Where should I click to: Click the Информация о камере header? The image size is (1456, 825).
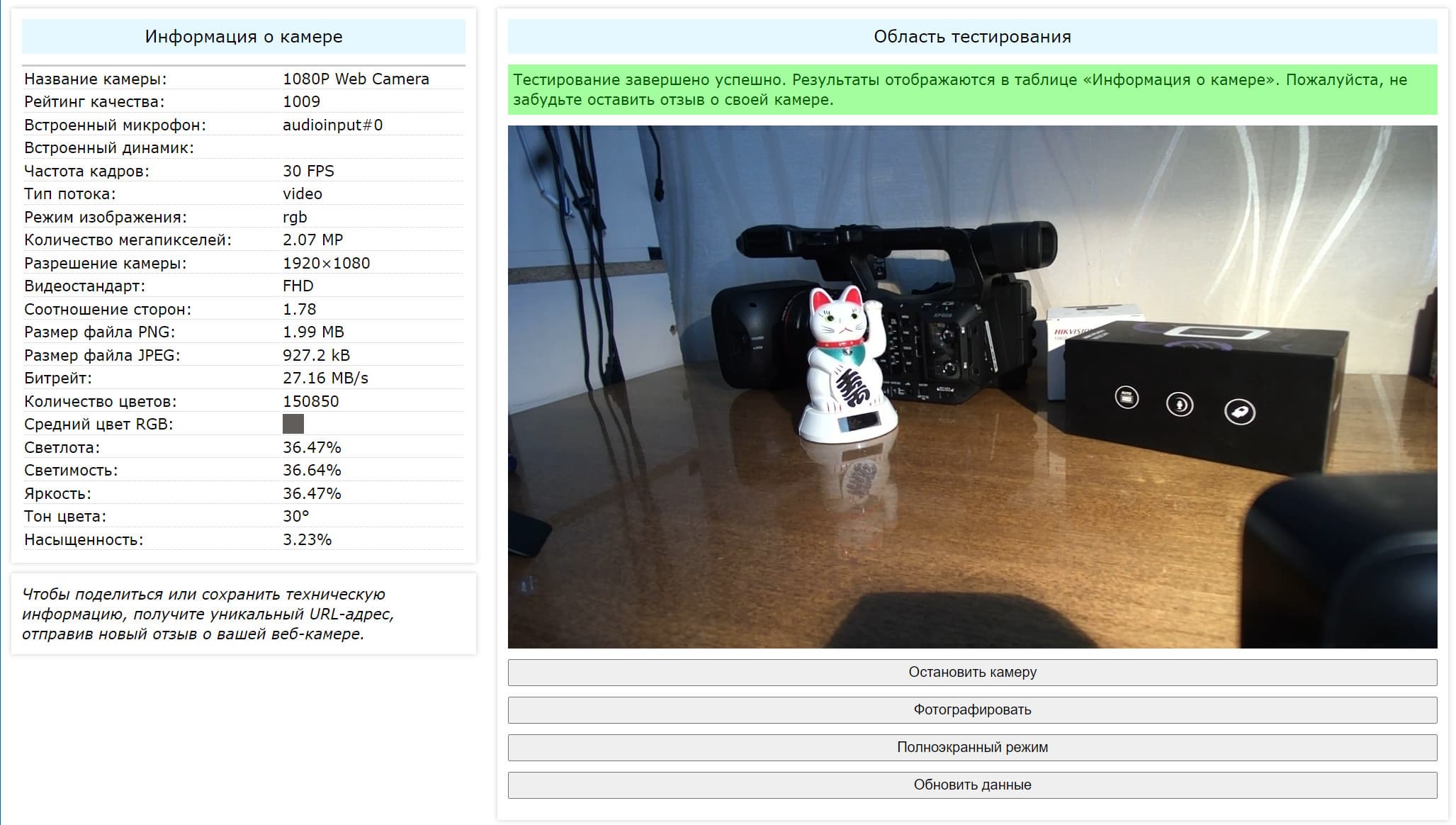[243, 37]
